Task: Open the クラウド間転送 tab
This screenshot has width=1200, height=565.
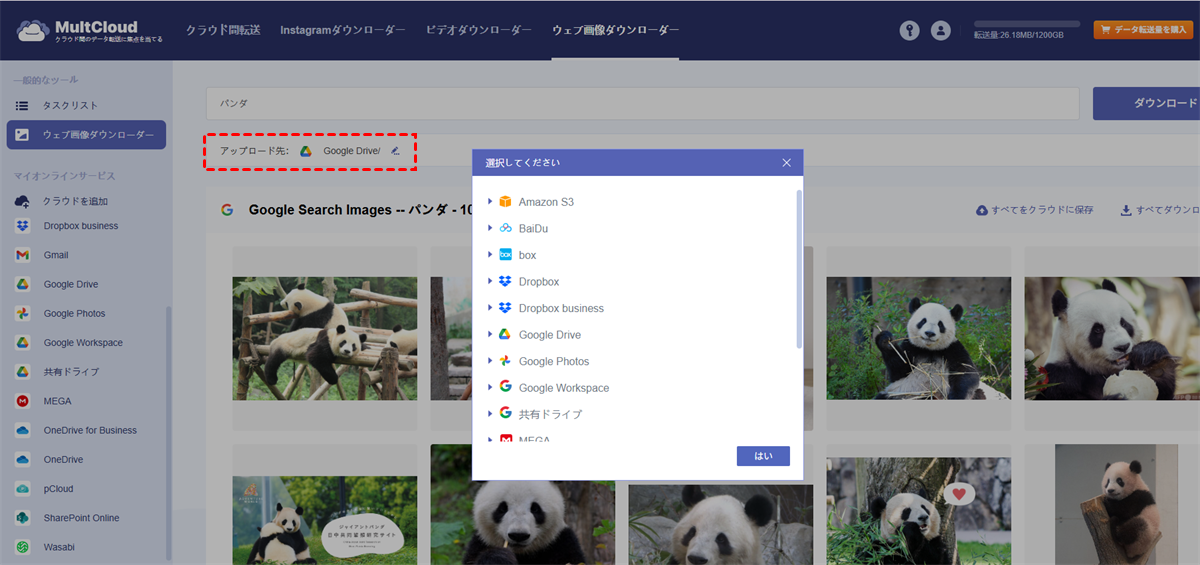Action: click(223, 30)
